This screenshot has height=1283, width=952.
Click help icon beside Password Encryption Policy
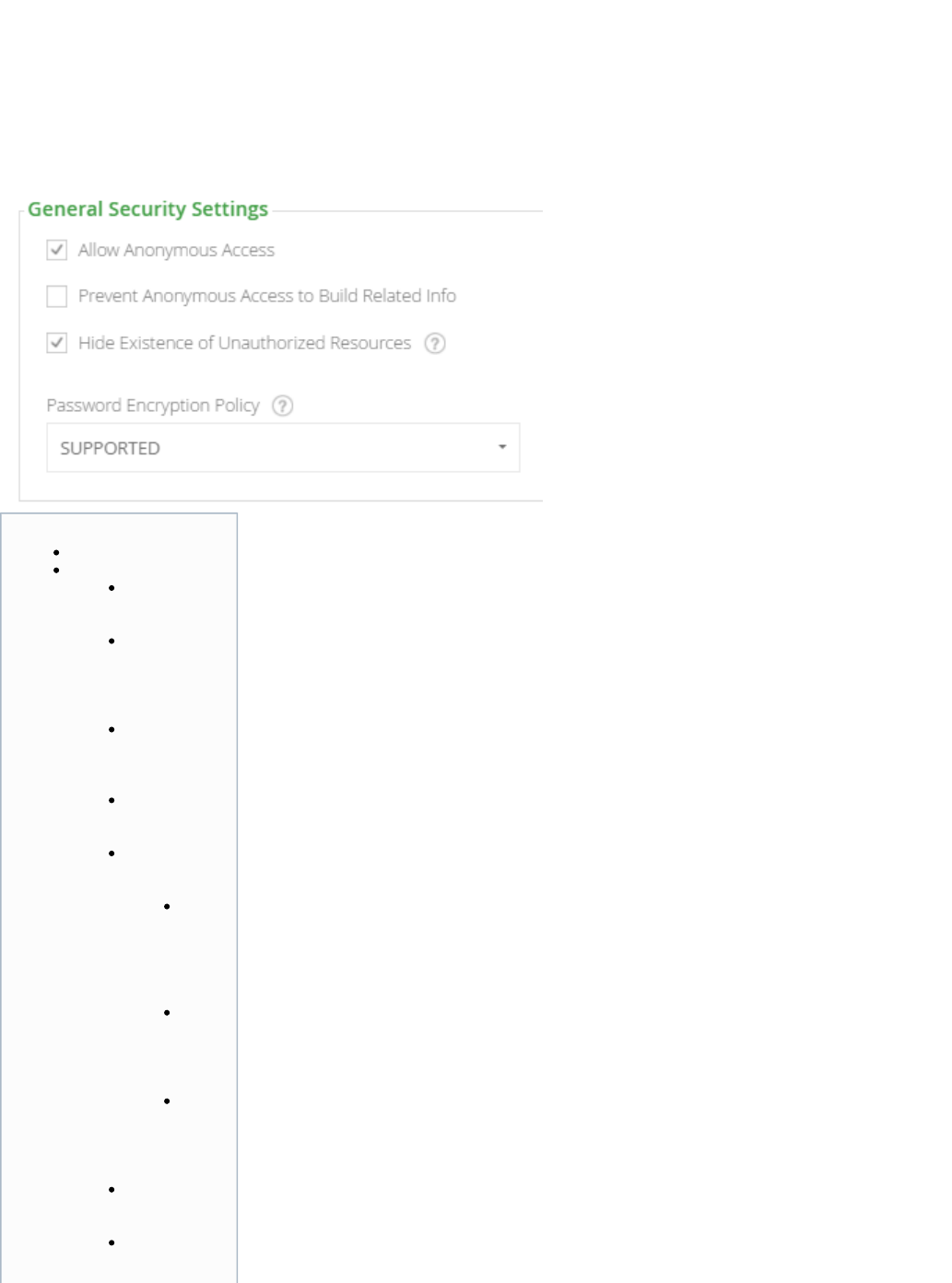click(283, 406)
